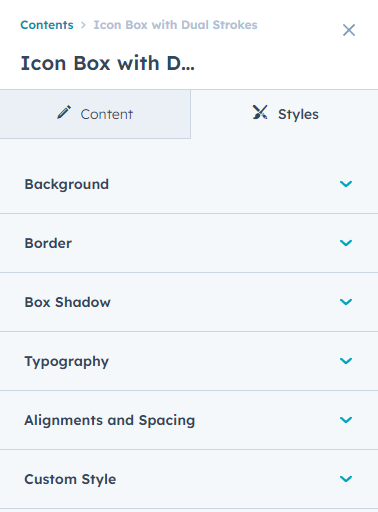The width and height of the screenshot is (378, 512).
Task: Close the module editor panel
Action: pos(349,30)
